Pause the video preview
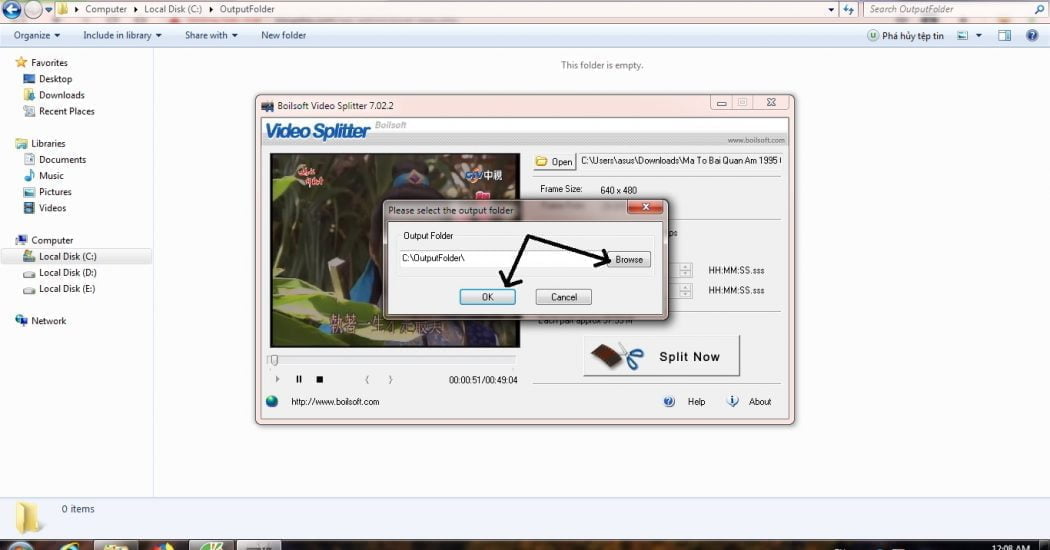Viewport: 1050px width, 550px height. click(x=299, y=379)
